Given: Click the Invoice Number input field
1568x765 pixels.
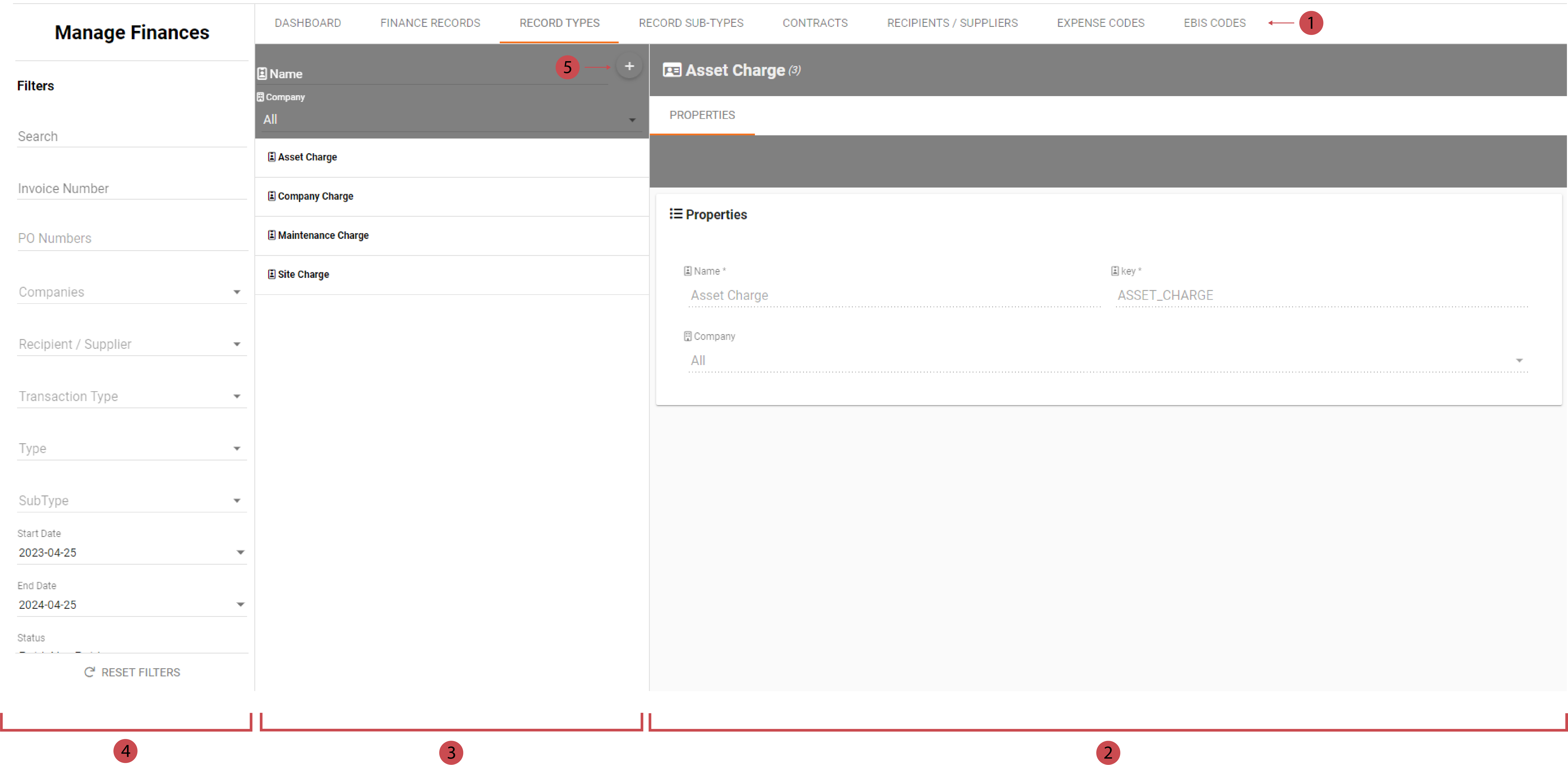Looking at the screenshot, I should 131,189.
